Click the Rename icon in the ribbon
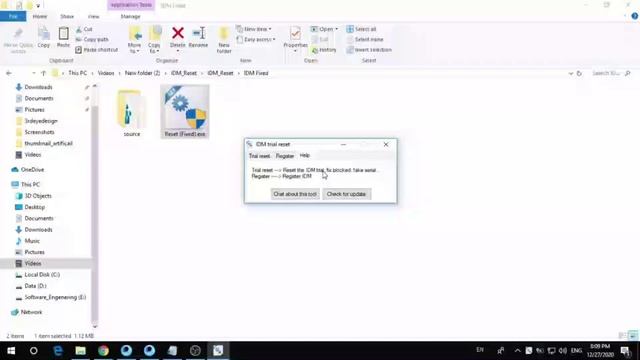Screen dimensions: 640x360 (x=198, y=33)
